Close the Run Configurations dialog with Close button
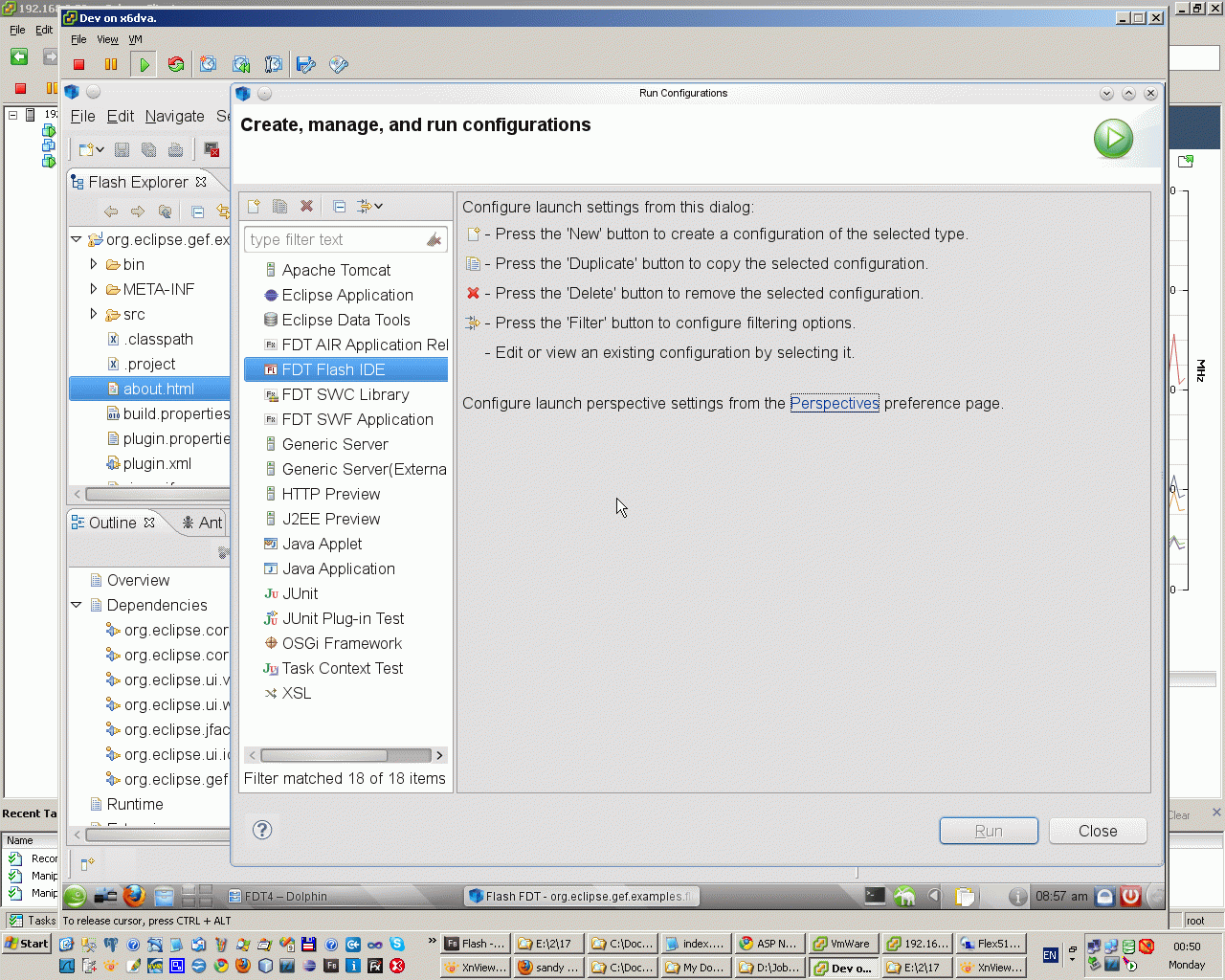 click(x=1098, y=831)
